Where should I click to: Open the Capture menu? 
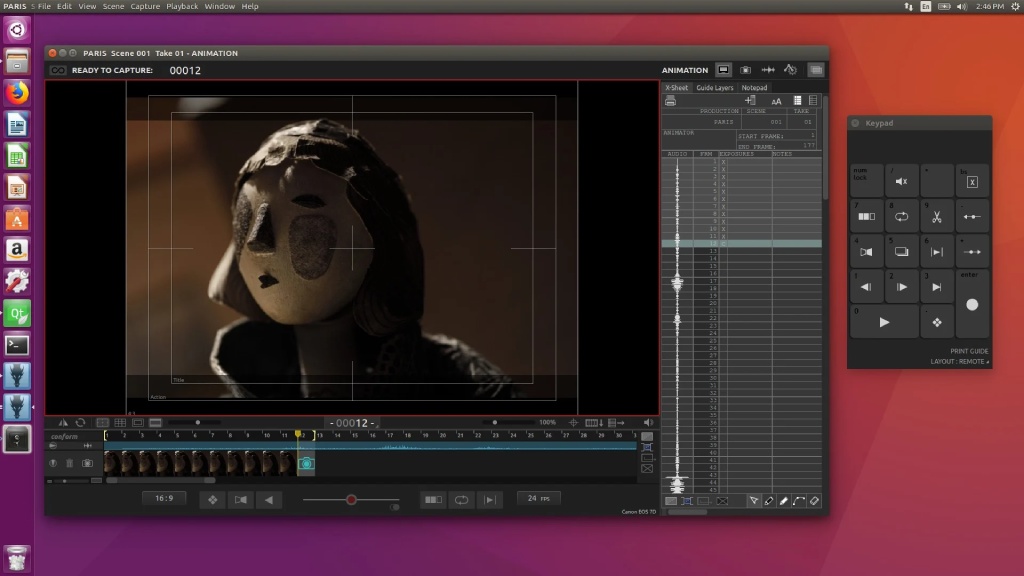pos(145,6)
